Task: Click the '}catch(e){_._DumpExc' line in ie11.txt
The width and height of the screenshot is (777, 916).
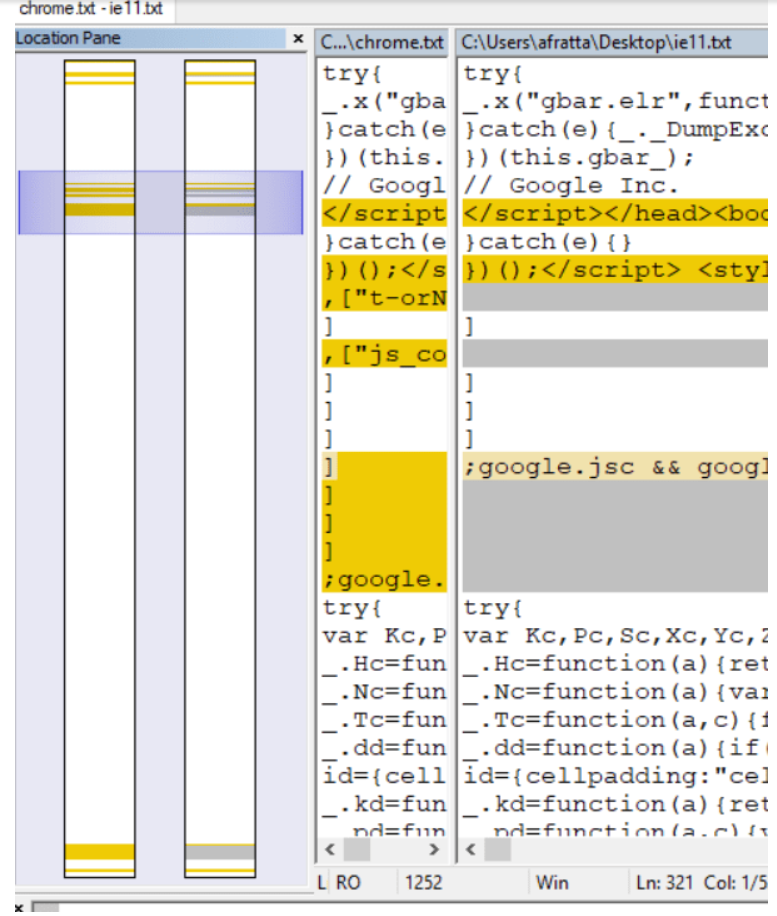Action: (x=615, y=130)
